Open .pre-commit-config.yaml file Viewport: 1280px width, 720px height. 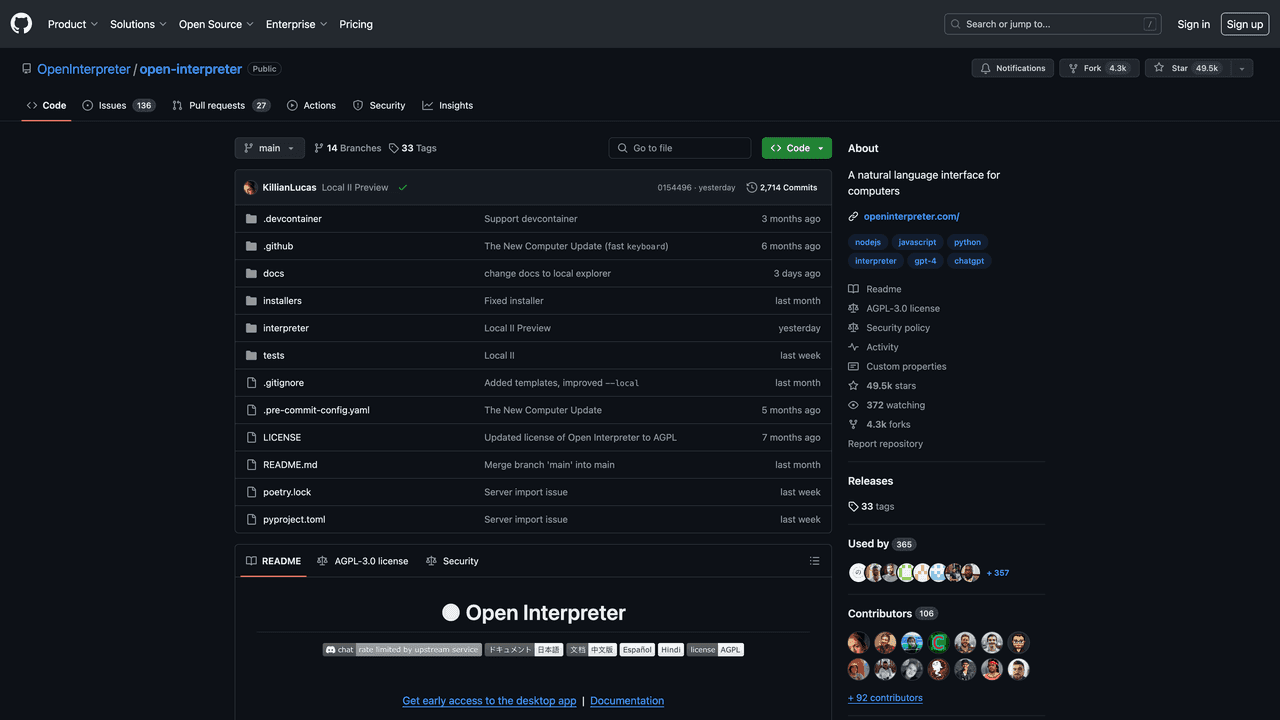point(316,410)
